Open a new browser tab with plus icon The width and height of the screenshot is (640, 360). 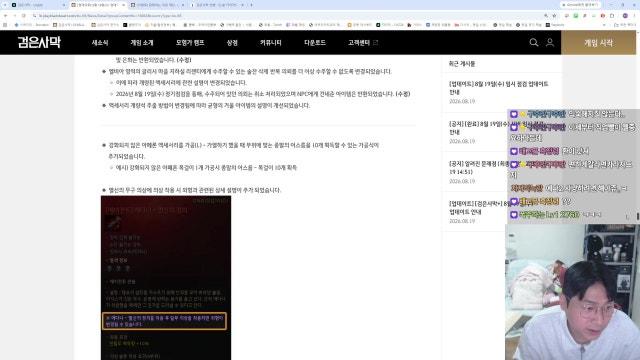coord(251,5)
